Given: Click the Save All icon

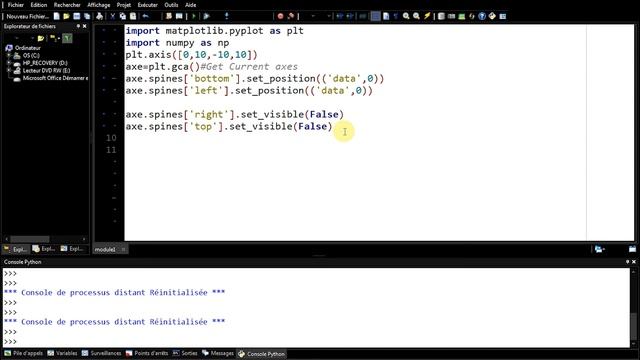Looking at the screenshot, I should point(87,16).
